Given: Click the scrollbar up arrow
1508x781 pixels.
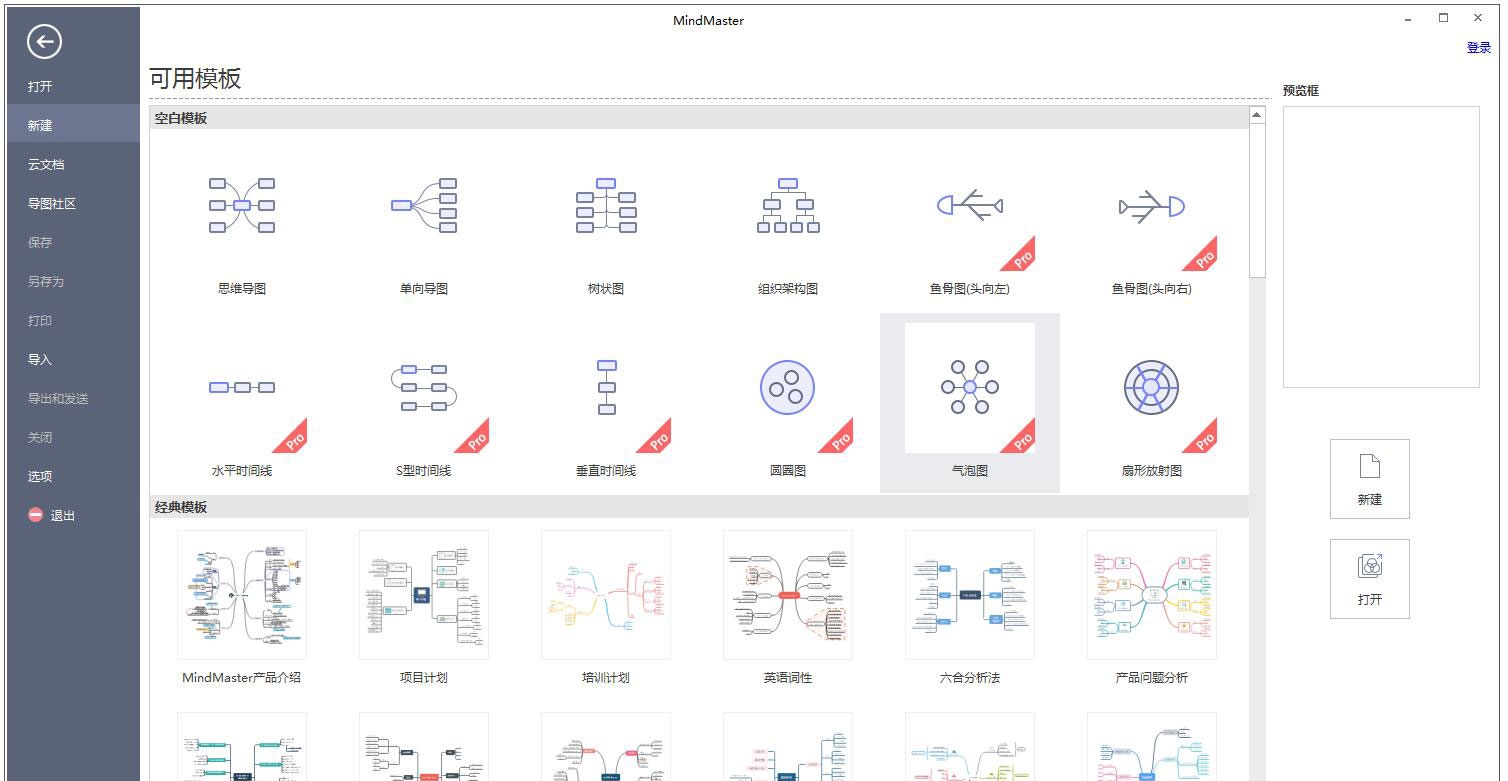Looking at the screenshot, I should point(1257,113).
